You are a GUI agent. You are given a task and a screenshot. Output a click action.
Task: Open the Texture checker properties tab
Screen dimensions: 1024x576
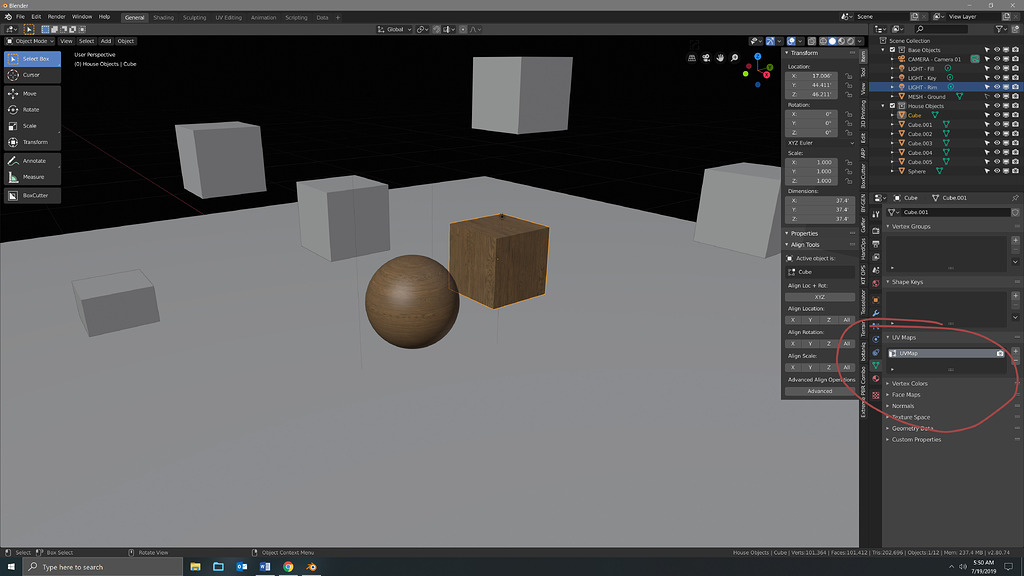pos(876,395)
